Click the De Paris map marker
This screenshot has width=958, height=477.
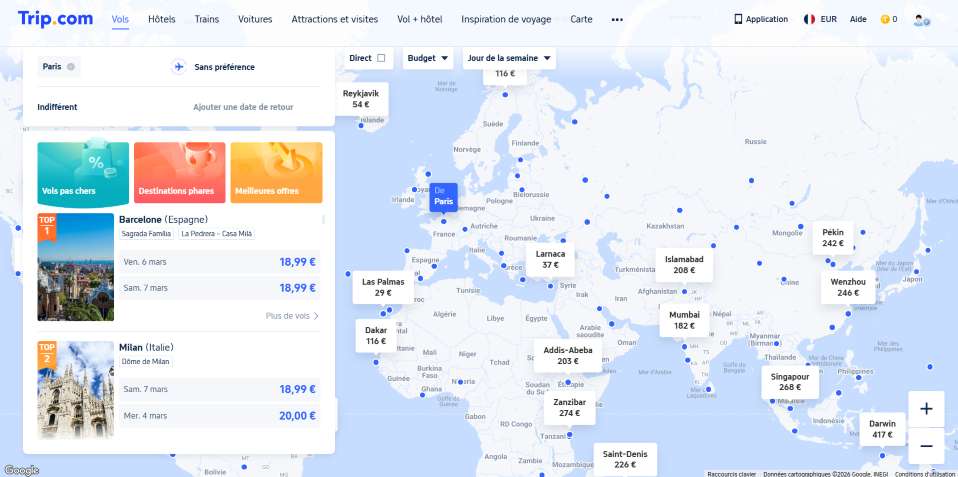pos(444,197)
